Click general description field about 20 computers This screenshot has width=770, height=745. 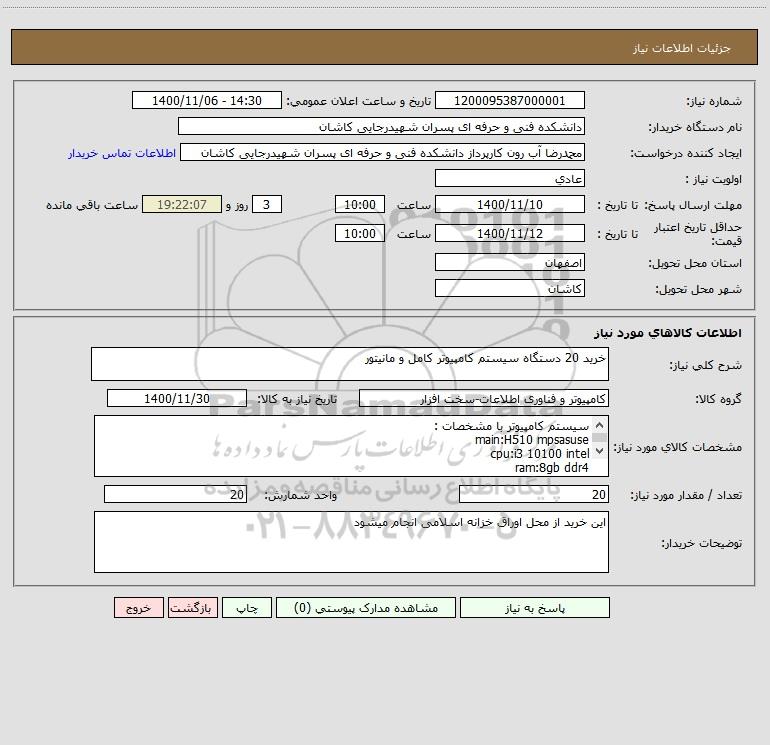pyautogui.click(x=350, y=364)
